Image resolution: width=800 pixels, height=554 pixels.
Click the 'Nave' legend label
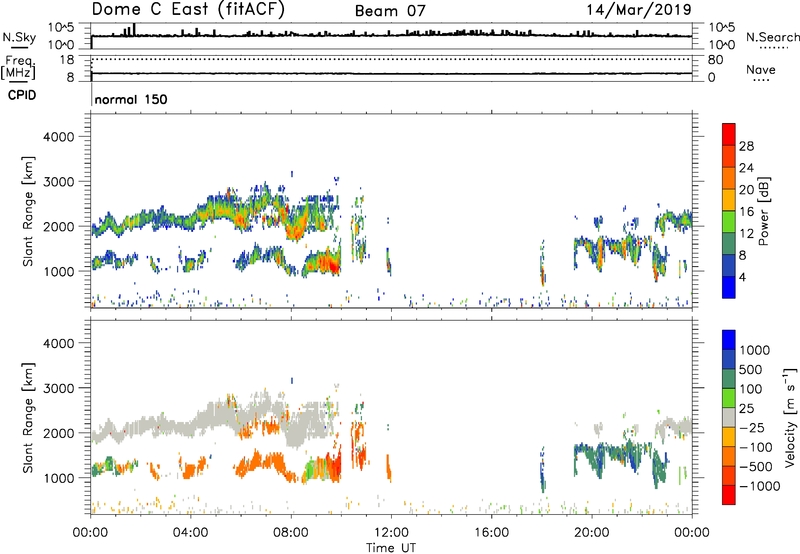click(x=761, y=69)
